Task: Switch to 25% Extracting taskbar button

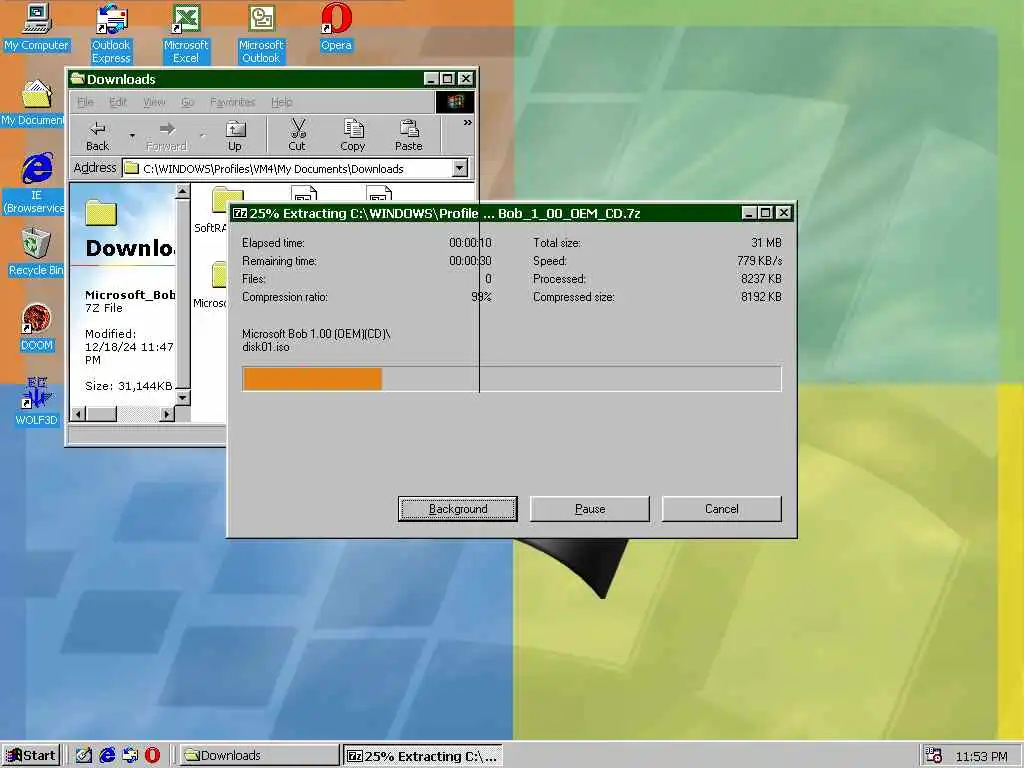Action: click(423, 756)
